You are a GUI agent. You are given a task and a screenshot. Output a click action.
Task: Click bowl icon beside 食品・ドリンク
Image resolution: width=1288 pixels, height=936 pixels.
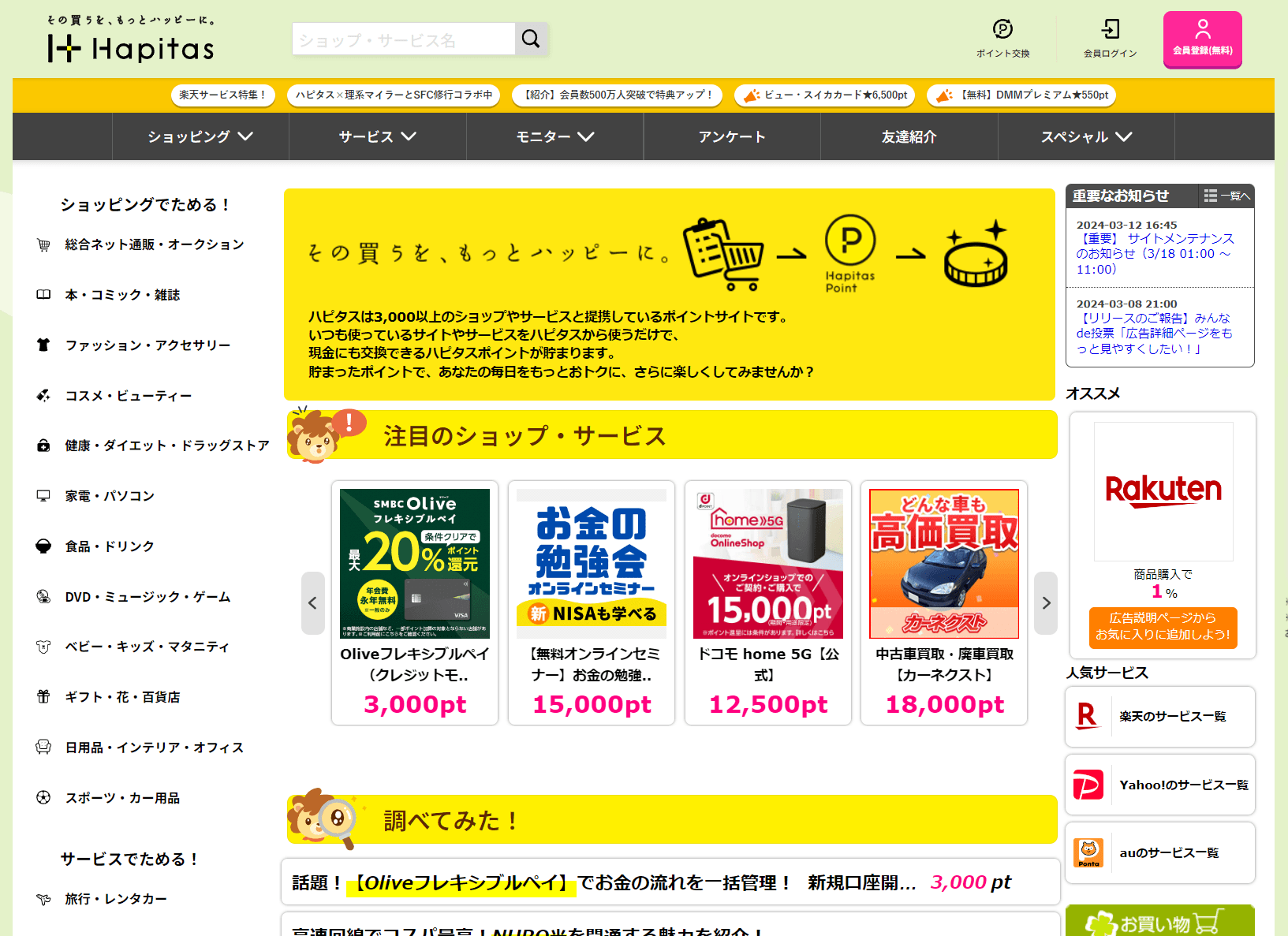click(43, 546)
